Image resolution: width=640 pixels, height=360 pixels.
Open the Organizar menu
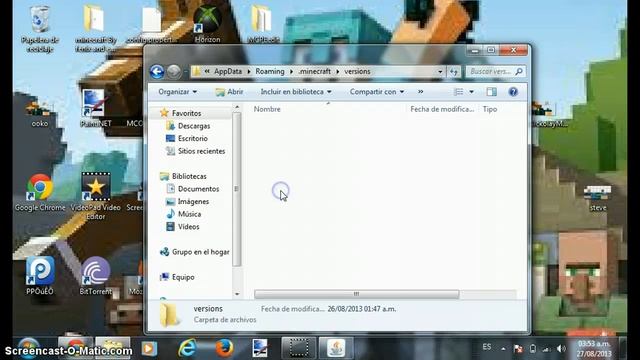[x=178, y=92]
